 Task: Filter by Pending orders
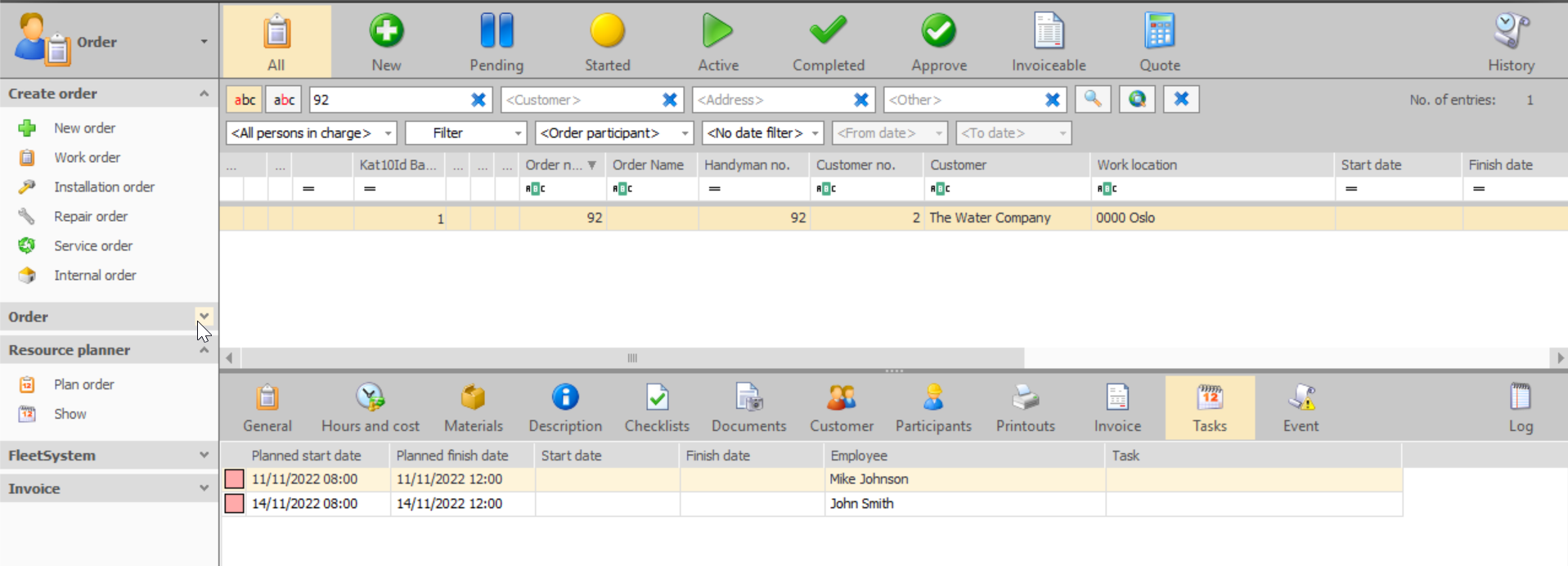tap(496, 43)
